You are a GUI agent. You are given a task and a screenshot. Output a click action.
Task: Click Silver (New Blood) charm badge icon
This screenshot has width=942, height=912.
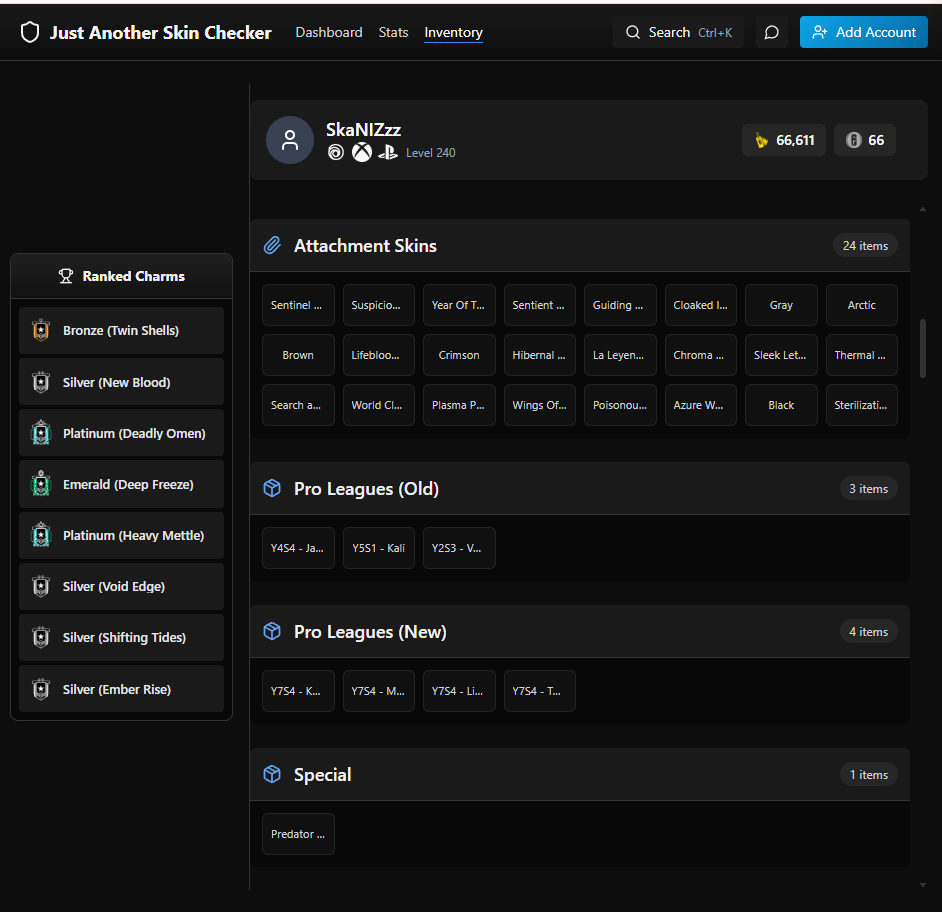click(x=41, y=382)
